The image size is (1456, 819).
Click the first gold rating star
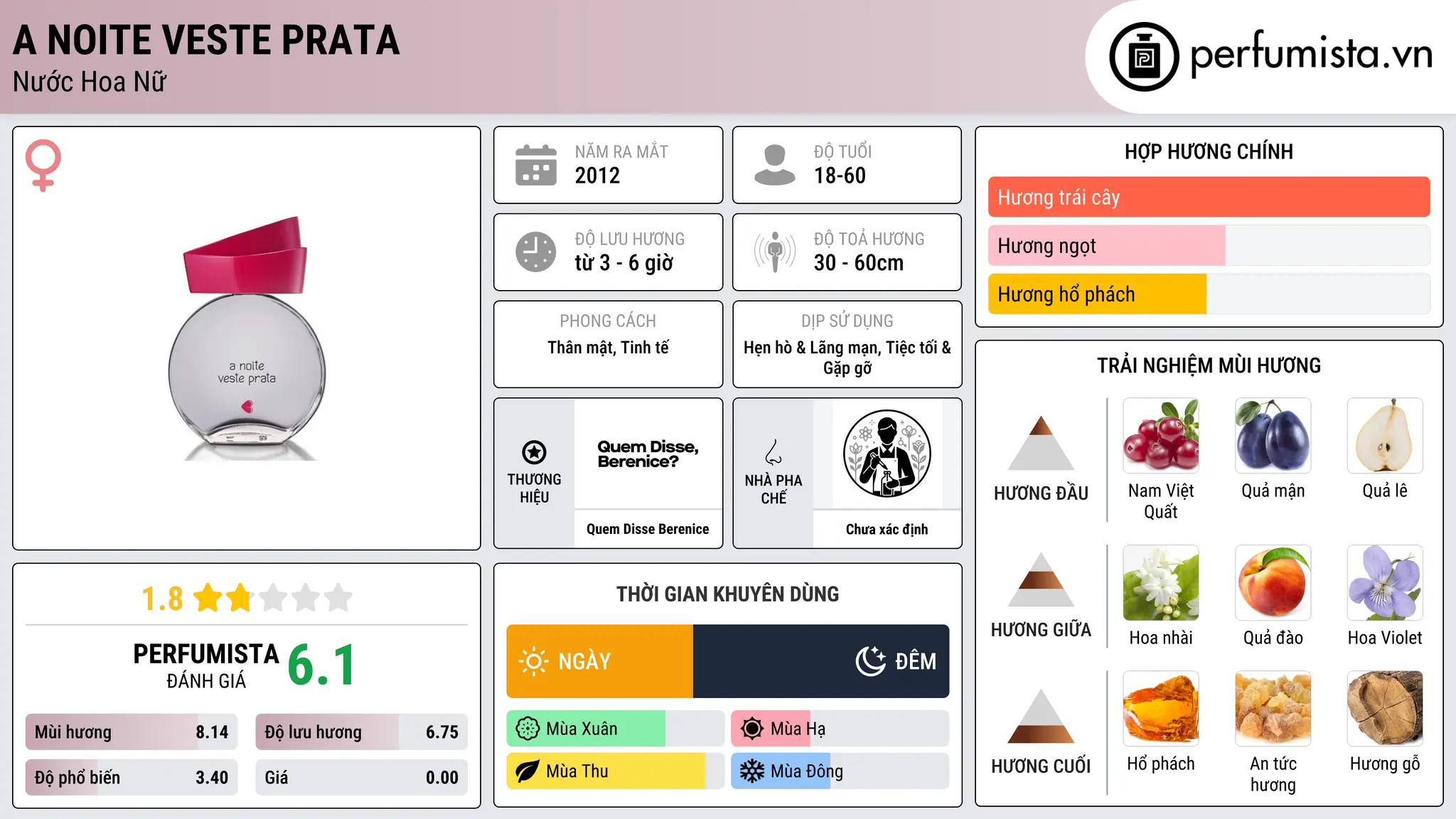coord(208,598)
